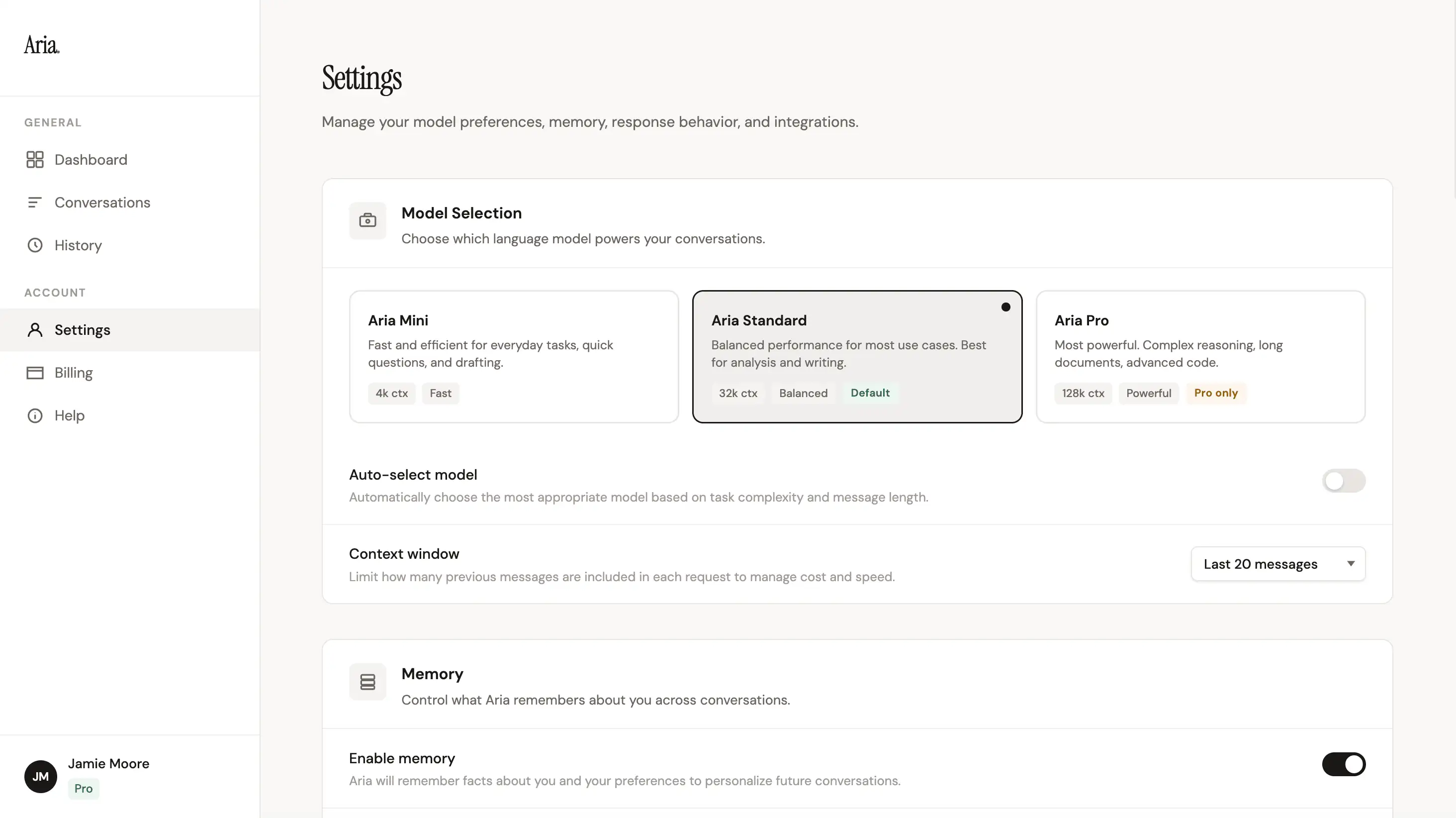Click the Pro plan badge under Jamie Moore
Image resolution: width=1456 pixels, height=818 pixels.
84,789
